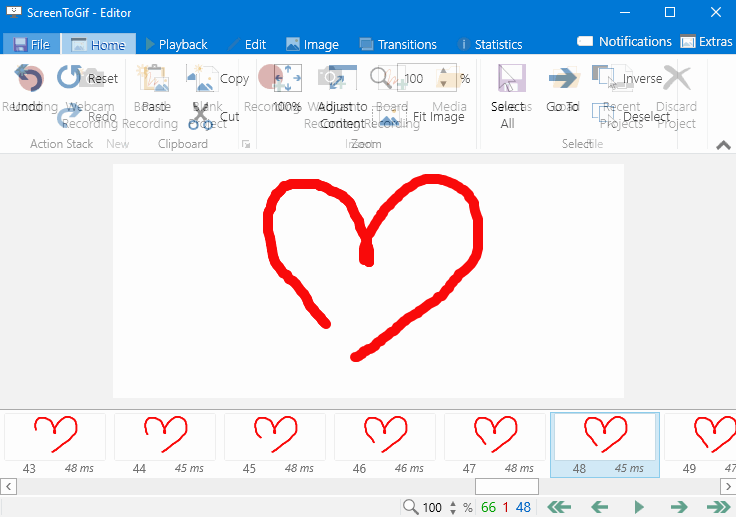Click the status bar zoom stepper arrows
The height and width of the screenshot is (517, 736).
[x=453, y=507]
